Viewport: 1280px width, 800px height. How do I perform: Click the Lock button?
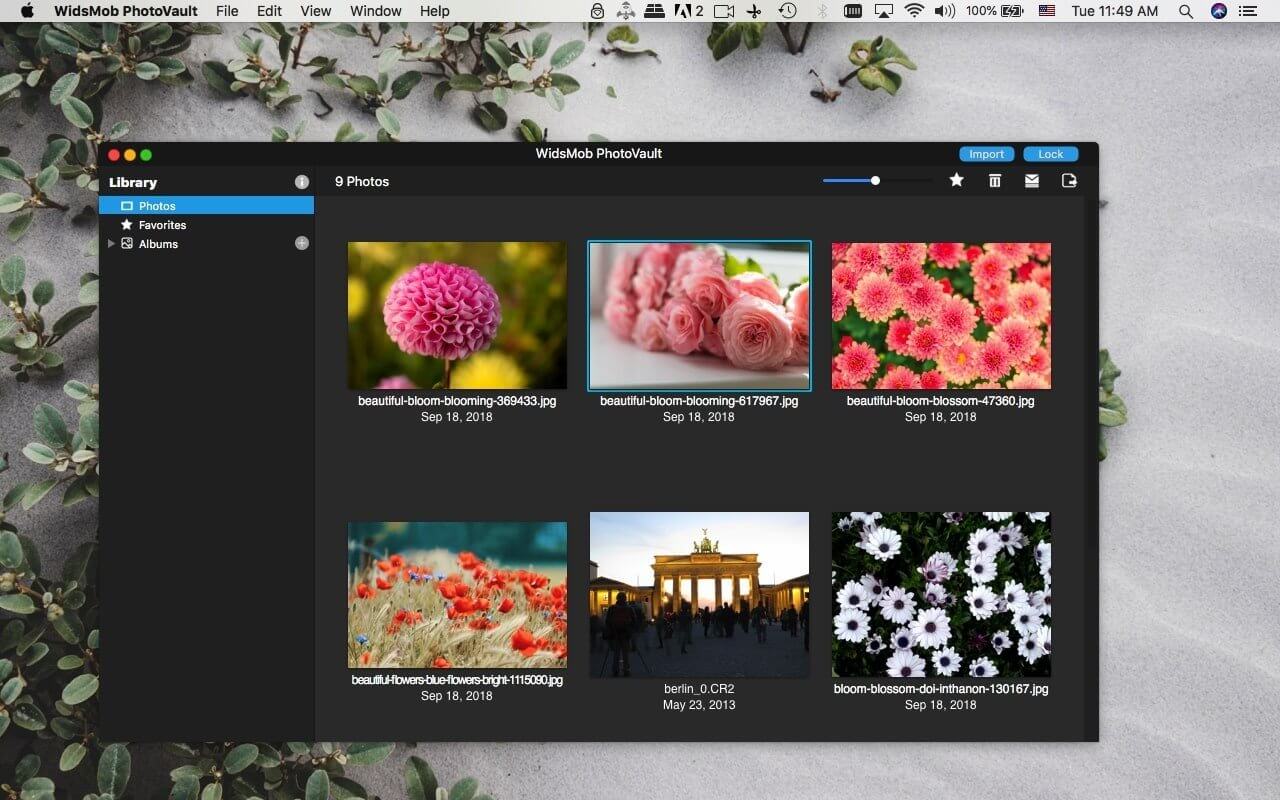(x=1050, y=153)
